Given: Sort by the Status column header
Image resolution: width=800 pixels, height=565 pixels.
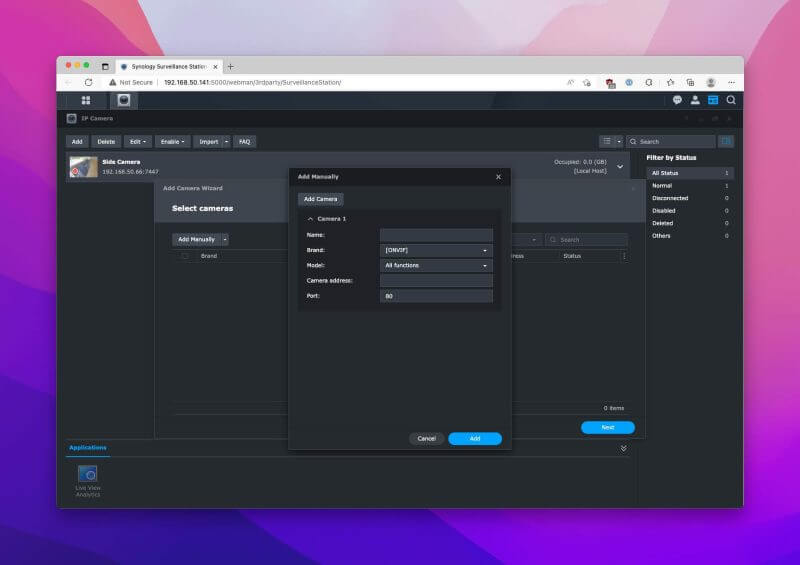Looking at the screenshot, I should [x=572, y=256].
